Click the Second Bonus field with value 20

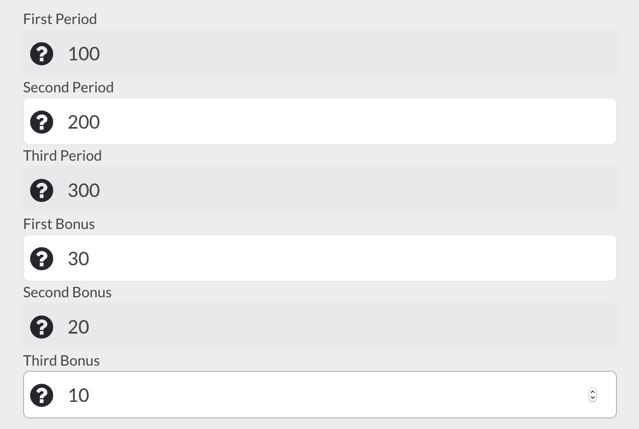[320, 326]
